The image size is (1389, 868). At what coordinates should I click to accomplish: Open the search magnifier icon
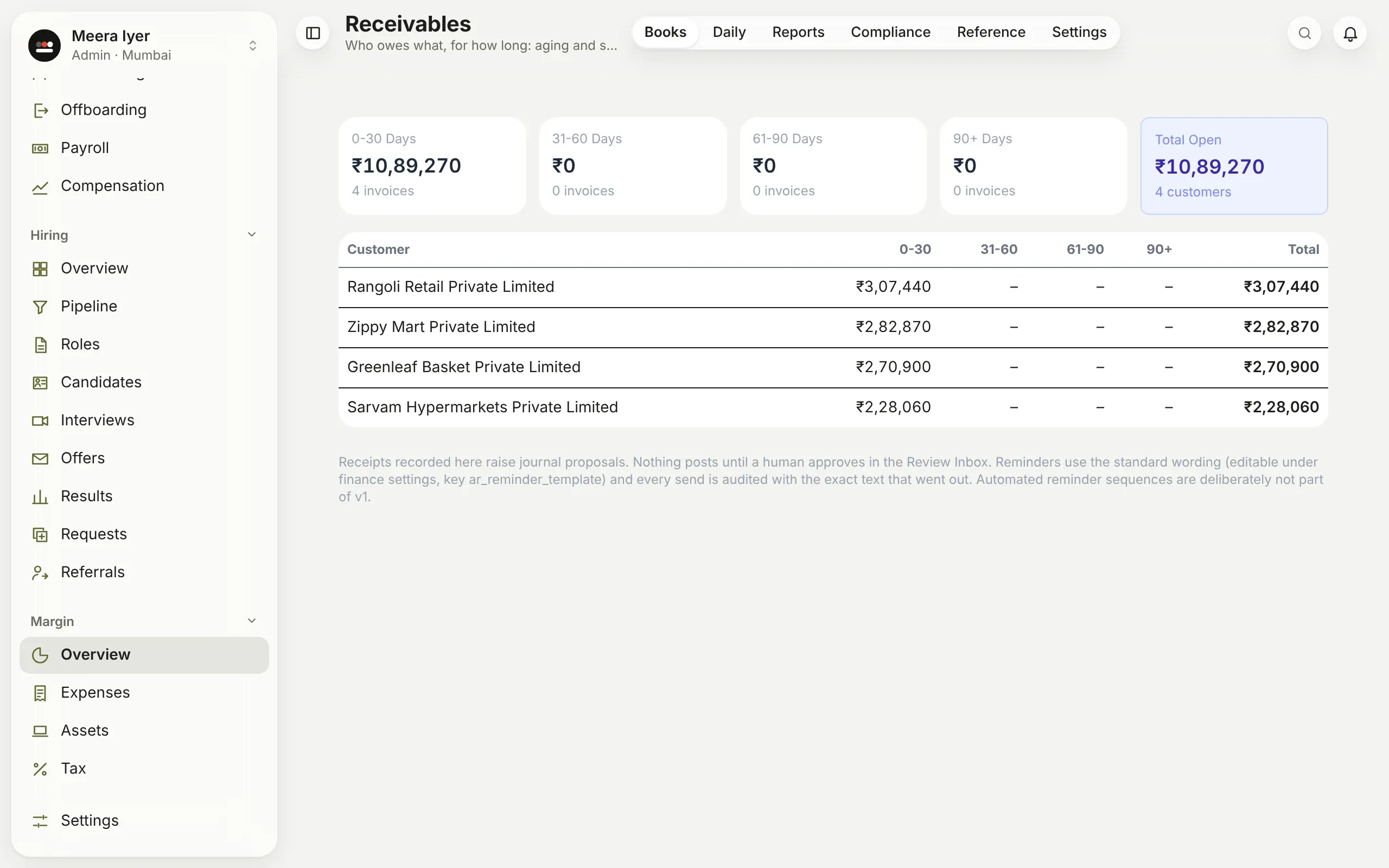point(1304,33)
